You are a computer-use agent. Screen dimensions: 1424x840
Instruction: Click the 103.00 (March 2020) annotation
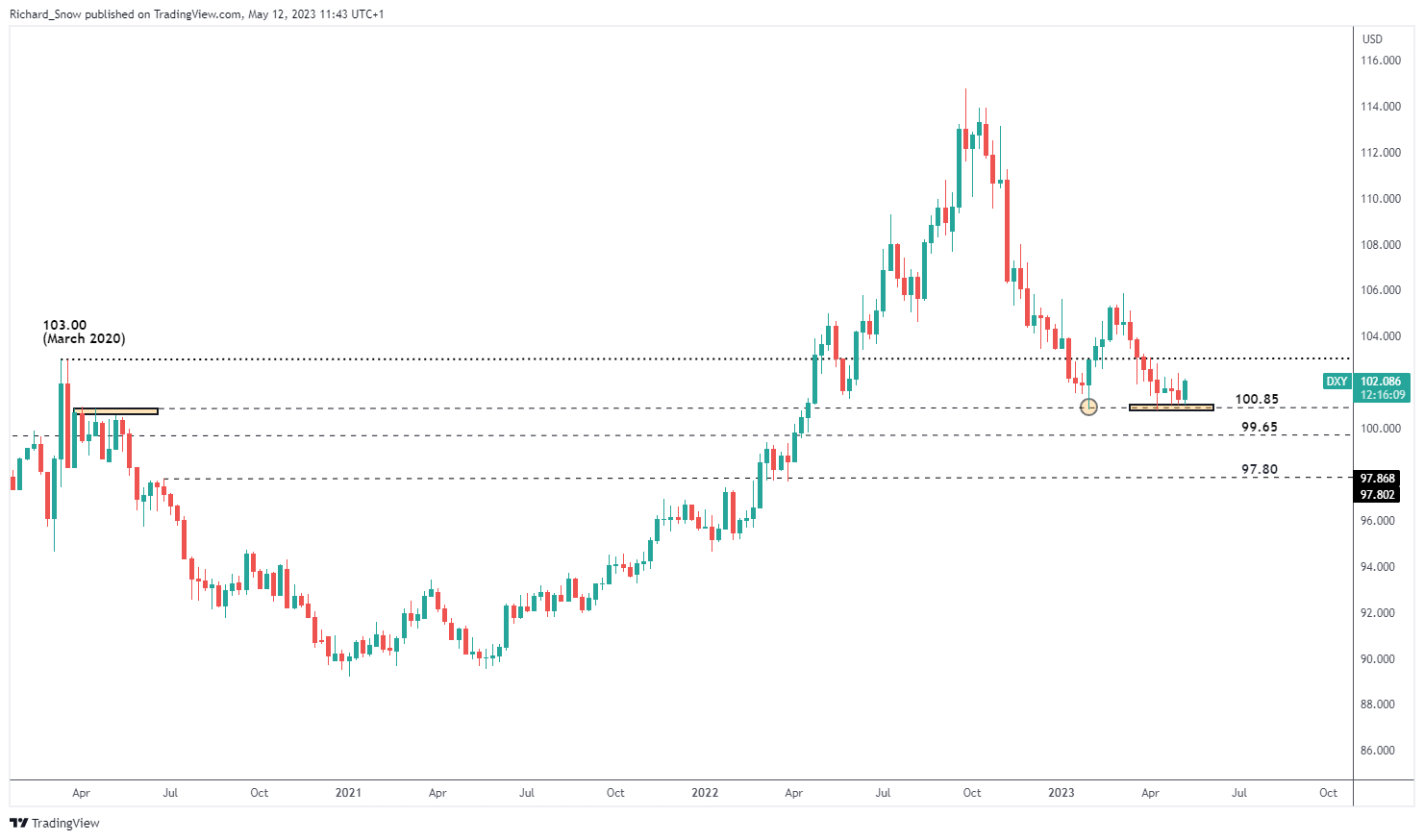click(84, 332)
